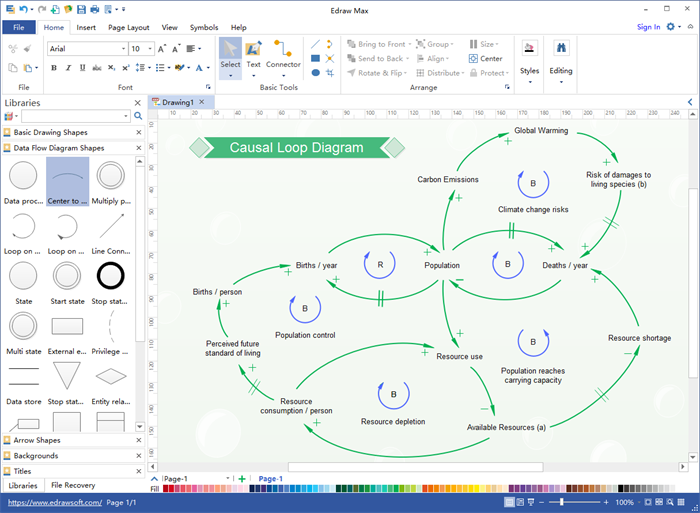Click the Editing binoculars icon
Viewport: 700px width, 513px height.
tap(561, 50)
